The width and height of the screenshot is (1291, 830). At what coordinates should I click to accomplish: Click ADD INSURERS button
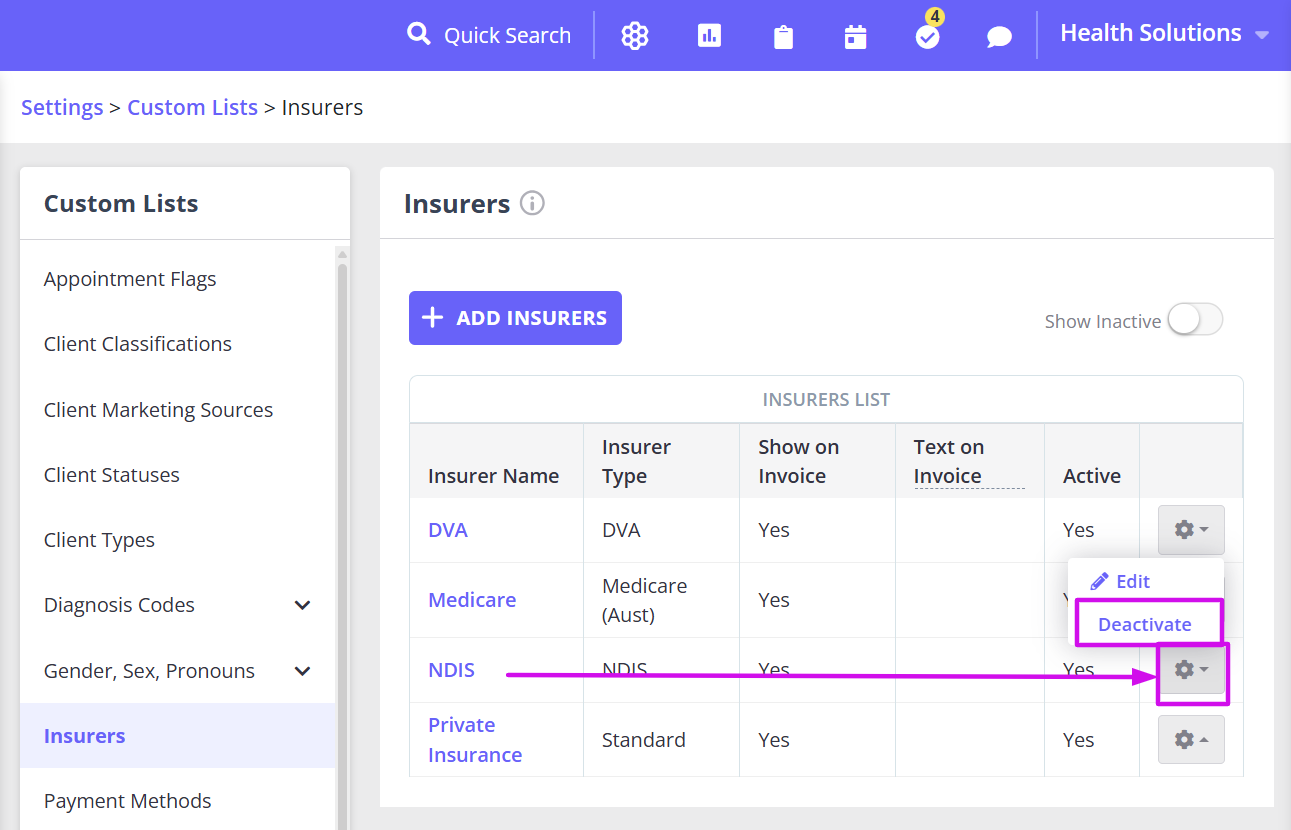click(x=515, y=318)
